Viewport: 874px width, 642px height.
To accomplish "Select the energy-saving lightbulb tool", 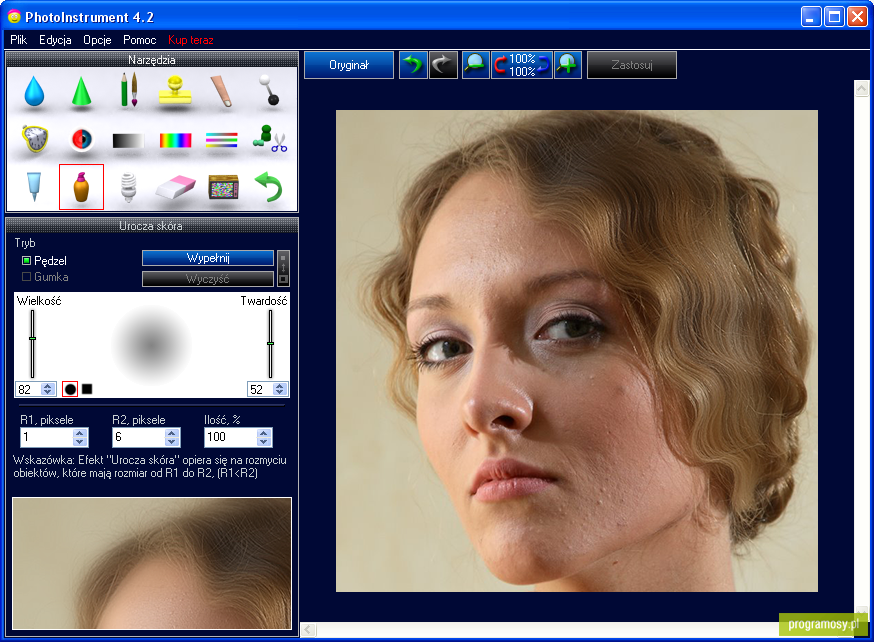I will (x=129, y=187).
